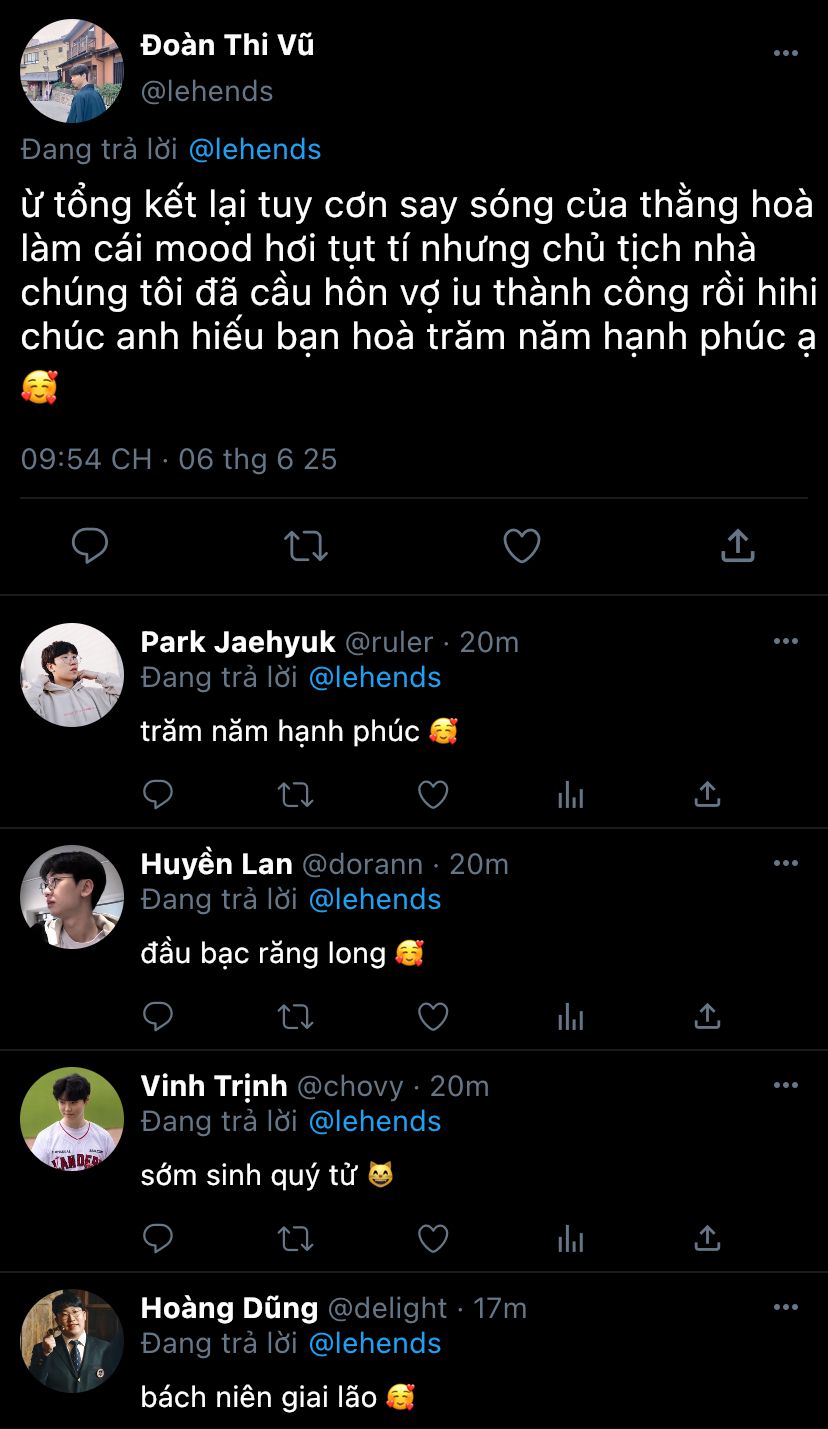This screenshot has height=1429, width=828.
Task: Like Vinh Trịnh's reply
Action: tap(432, 1239)
